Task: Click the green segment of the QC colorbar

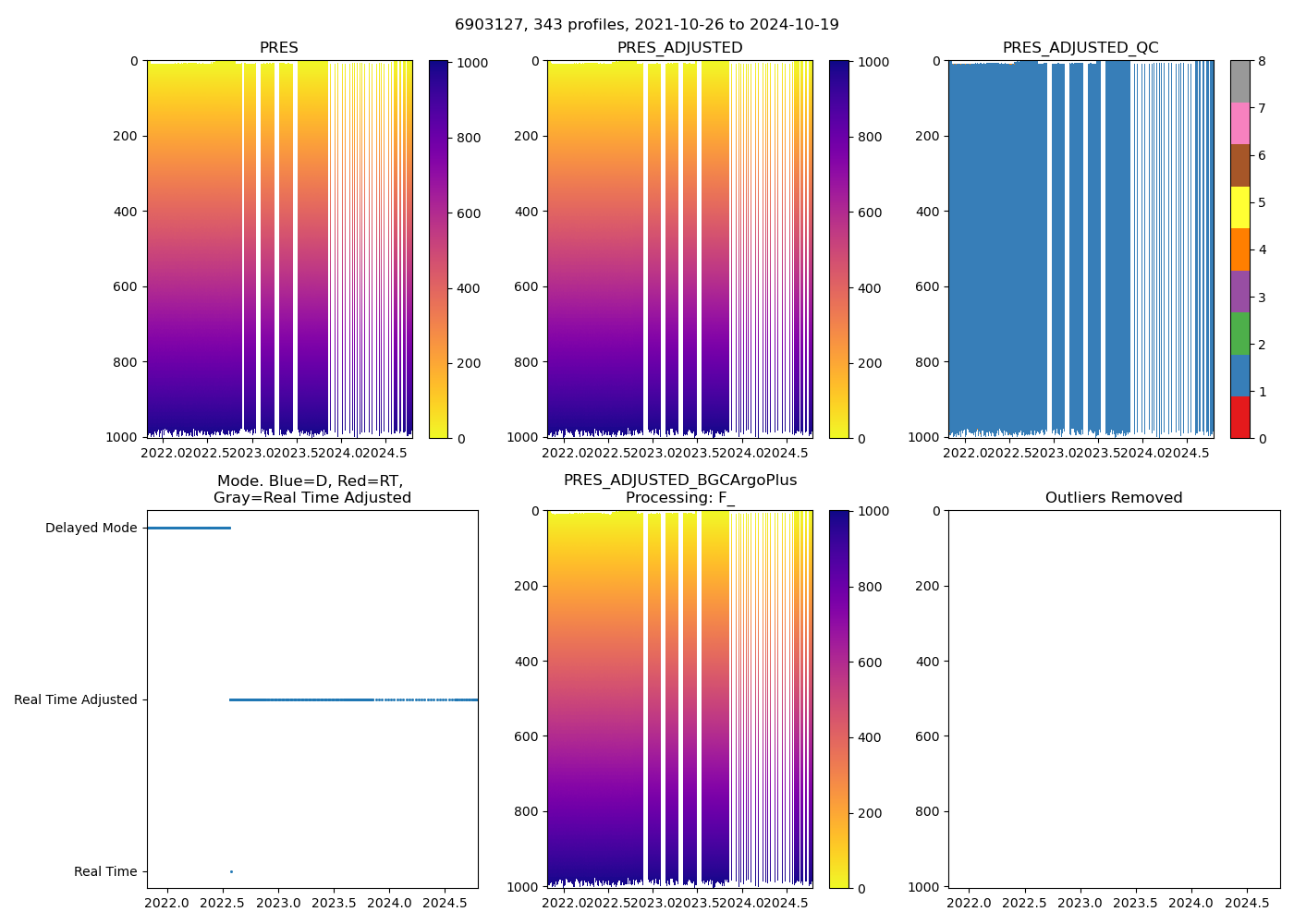Action: [1239, 334]
